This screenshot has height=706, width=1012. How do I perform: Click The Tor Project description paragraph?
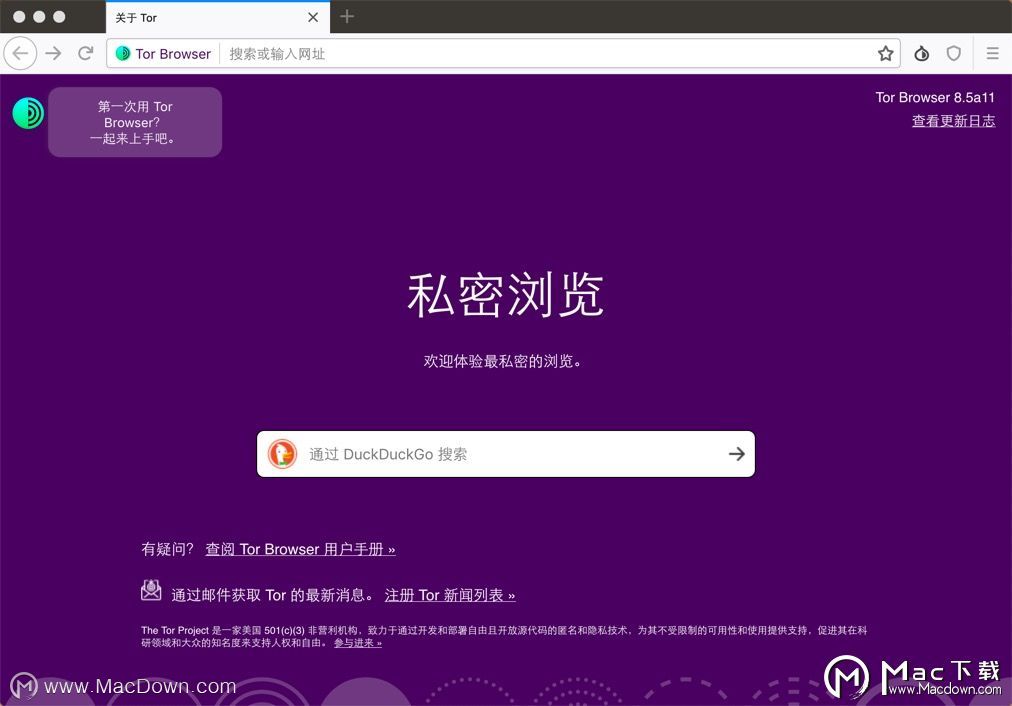point(504,636)
